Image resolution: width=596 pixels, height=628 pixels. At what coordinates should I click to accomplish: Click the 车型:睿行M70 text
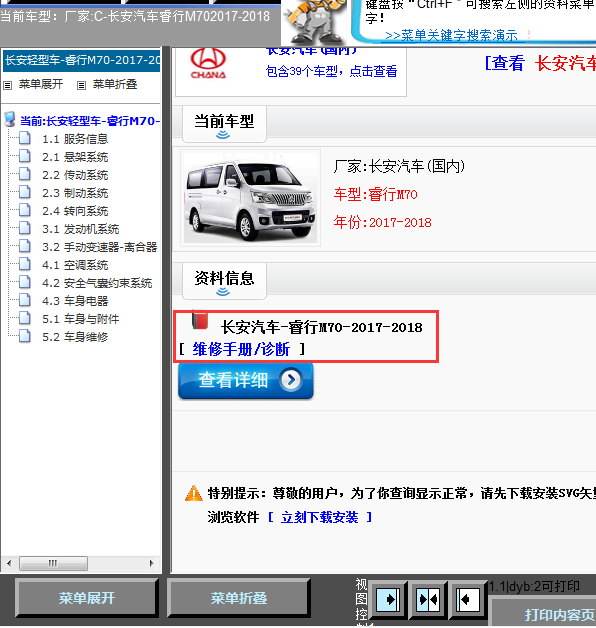pyautogui.click(x=376, y=195)
